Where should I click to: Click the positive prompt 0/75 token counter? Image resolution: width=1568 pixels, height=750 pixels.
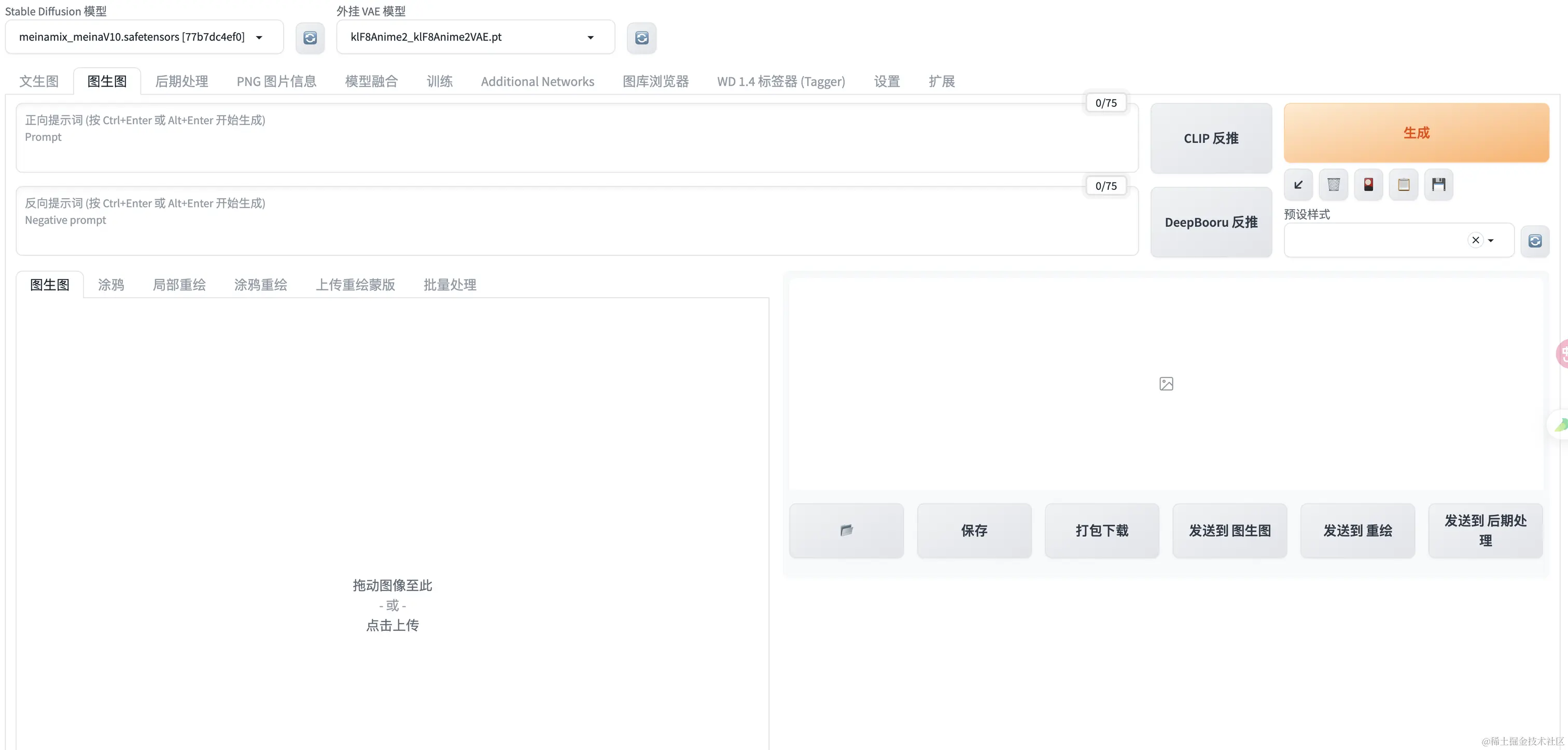pos(1106,103)
